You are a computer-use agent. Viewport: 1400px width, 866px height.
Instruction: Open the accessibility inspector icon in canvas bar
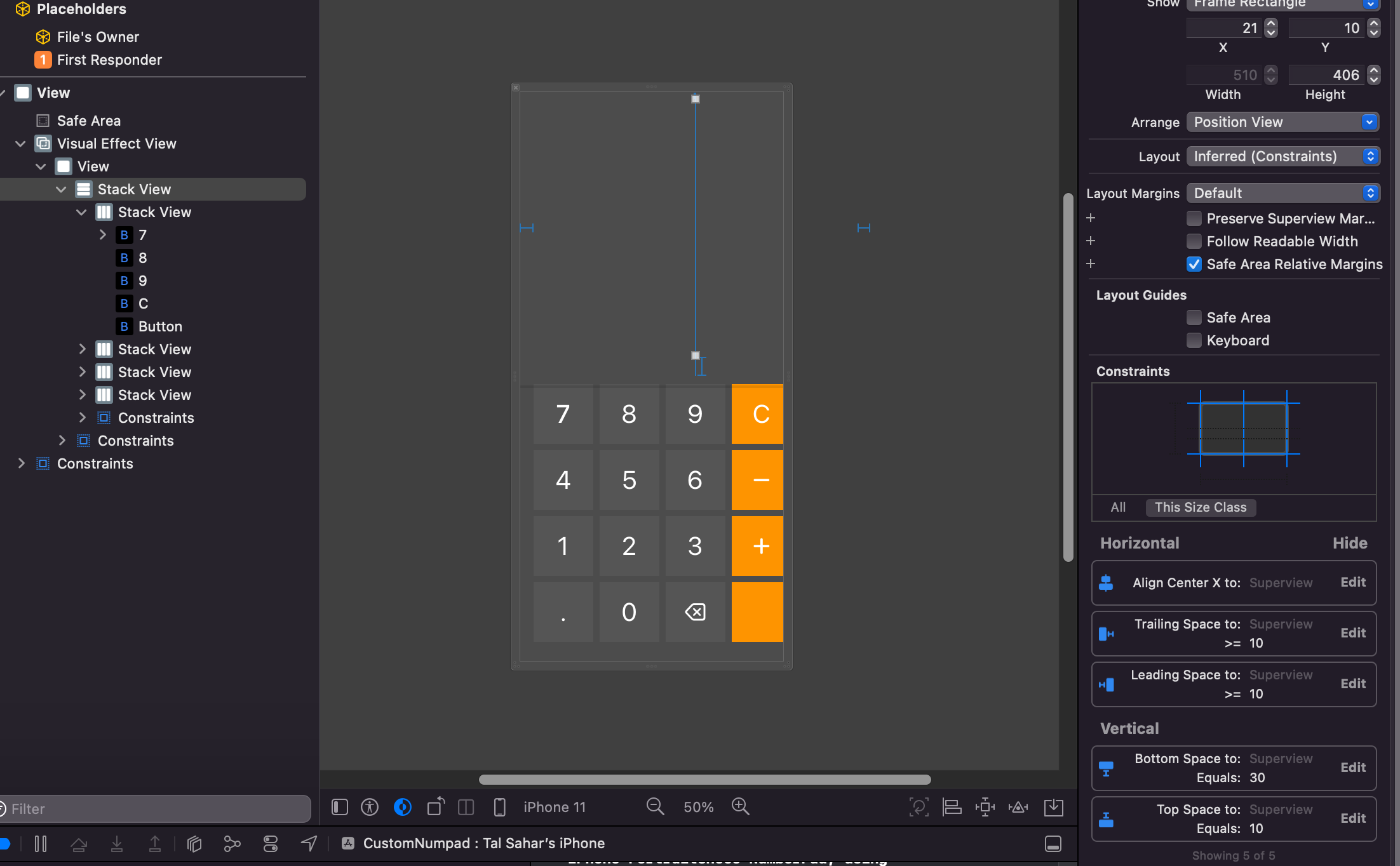point(370,807)
